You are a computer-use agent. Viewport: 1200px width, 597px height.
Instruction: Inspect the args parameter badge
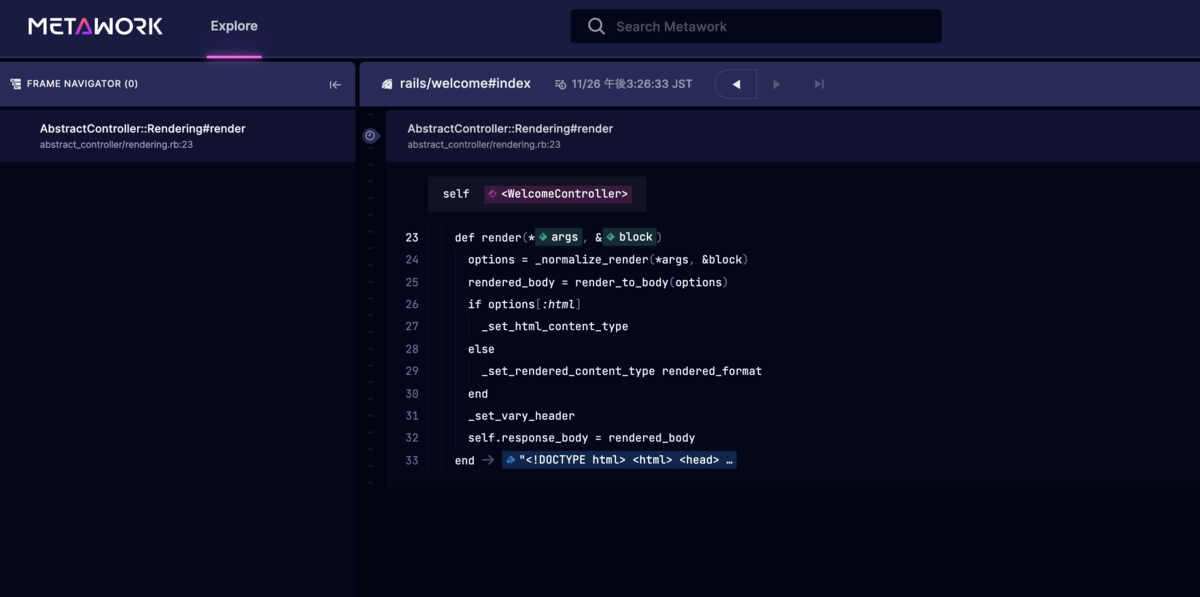click(x=559, y=237)
